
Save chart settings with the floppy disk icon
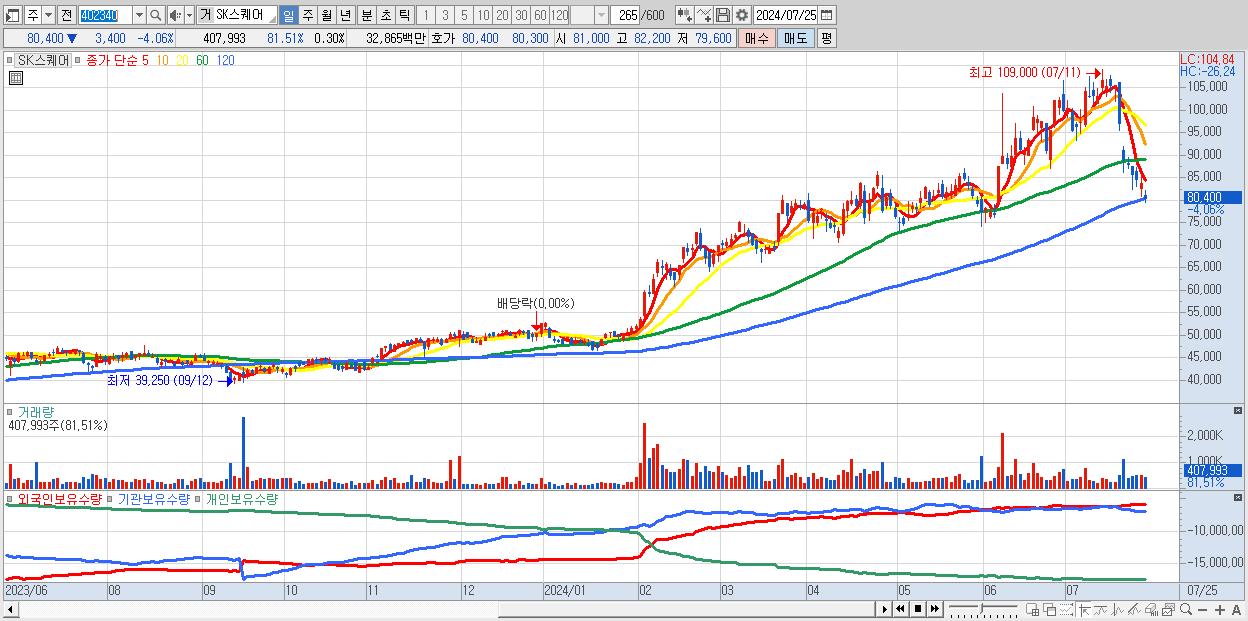point(722,16)
